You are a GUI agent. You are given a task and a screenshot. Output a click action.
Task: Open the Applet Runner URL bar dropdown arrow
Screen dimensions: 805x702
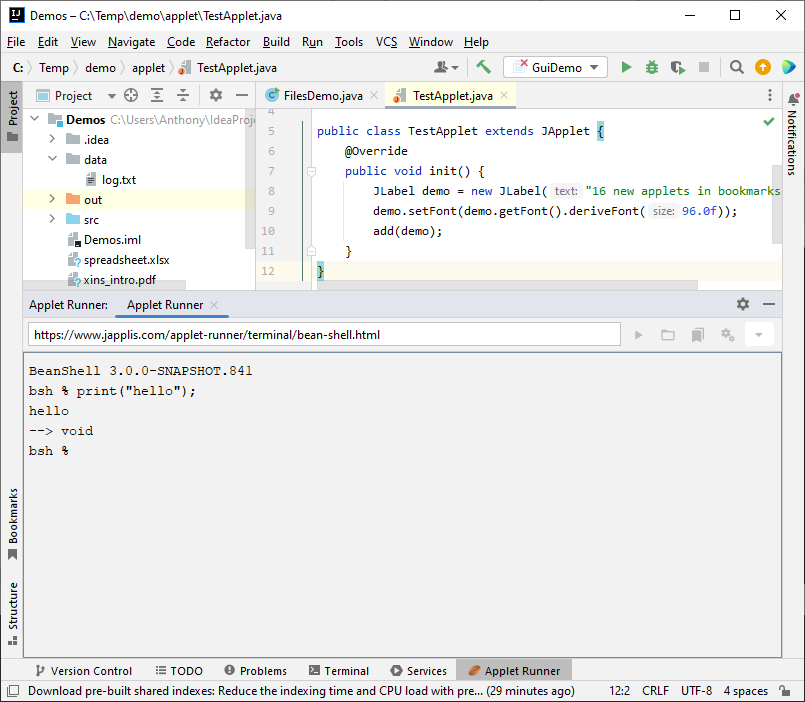click(x=759, y=335)
